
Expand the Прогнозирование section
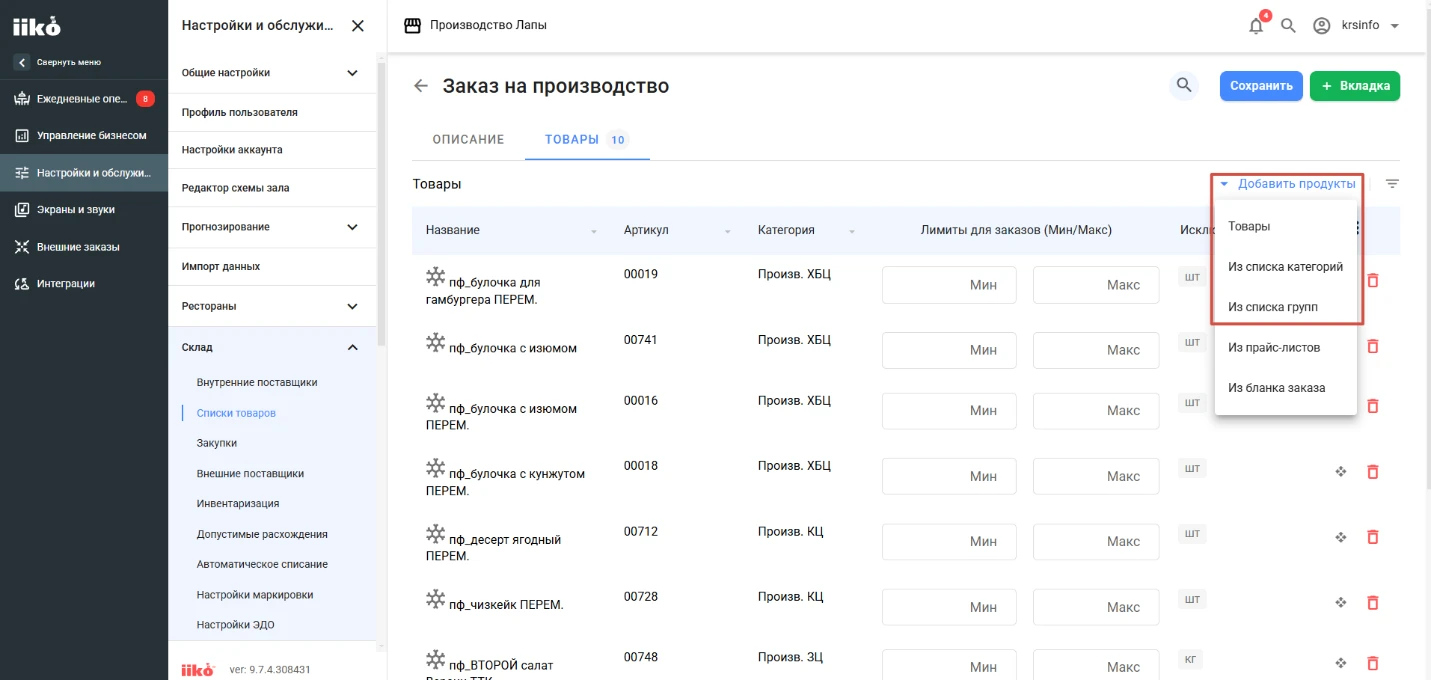352,227
